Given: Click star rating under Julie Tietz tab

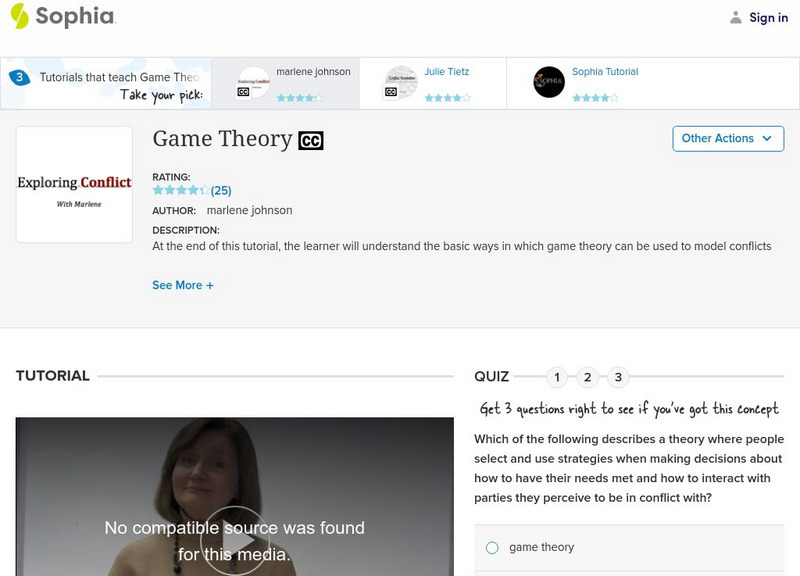Looking at the screenshot, I should click(447, 97).
